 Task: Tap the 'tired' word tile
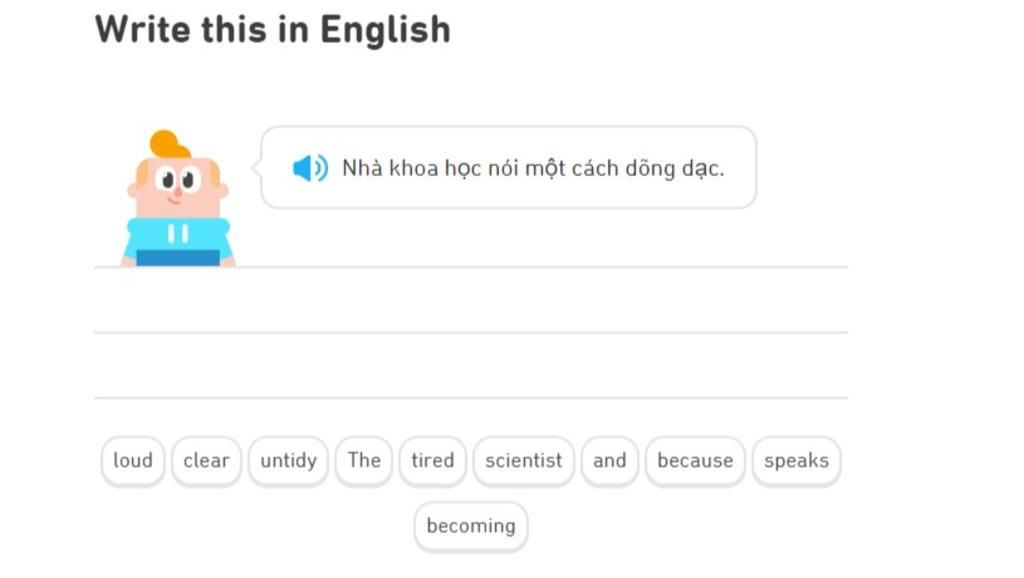pyautogui.click(x=432, y=461)
